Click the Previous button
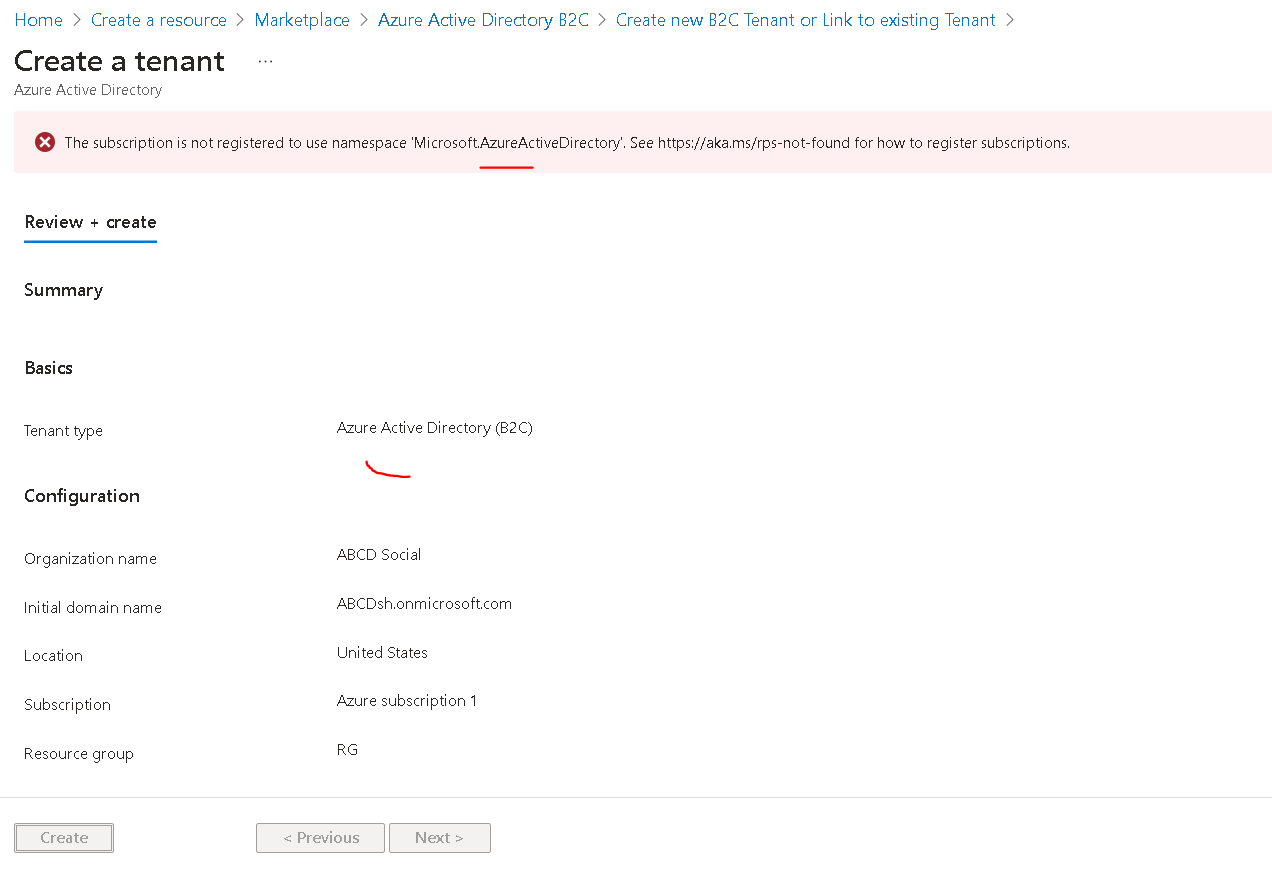1272x876 pixels. pyautogui.click(x=320, y=837)
